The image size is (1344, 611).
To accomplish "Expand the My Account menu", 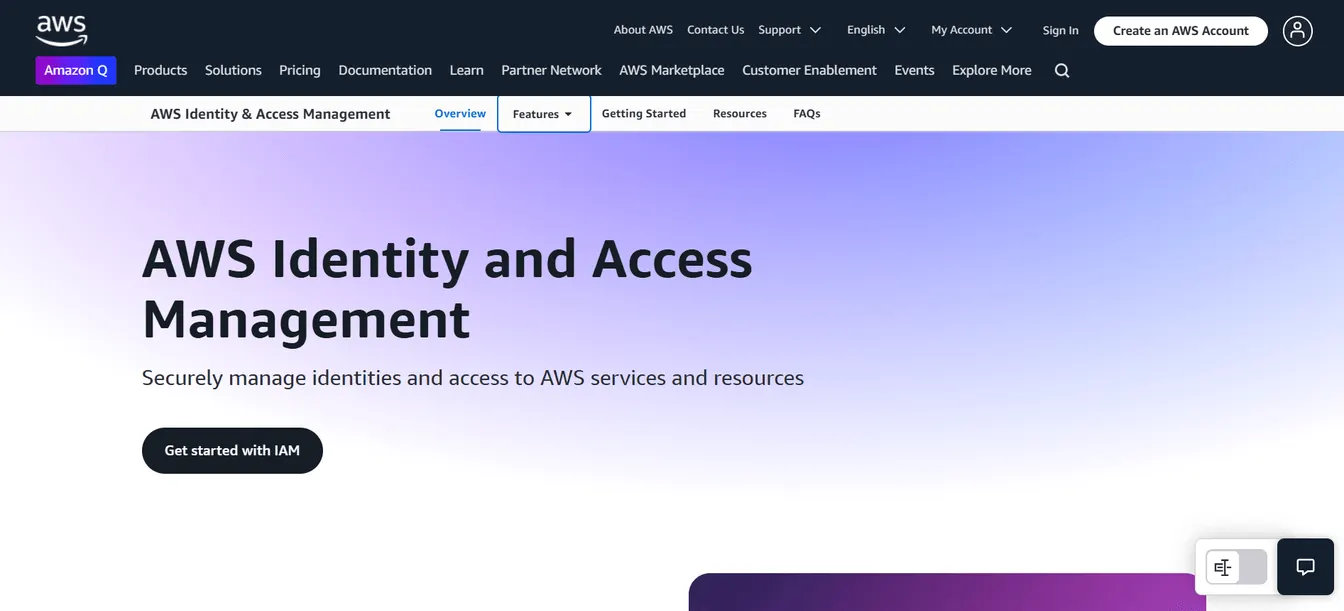I will click(x=971, y=30).
